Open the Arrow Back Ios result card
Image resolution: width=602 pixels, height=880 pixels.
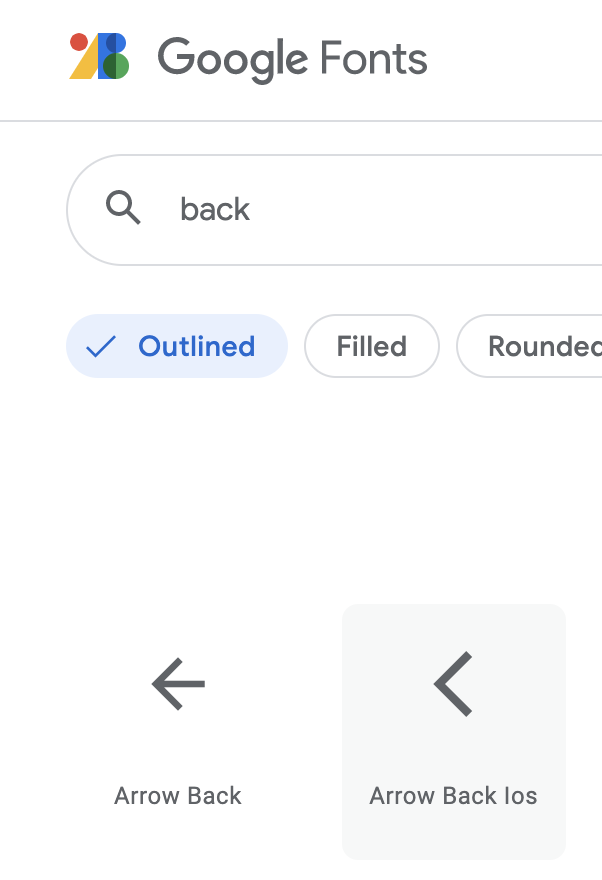click(x=453, y=730)
